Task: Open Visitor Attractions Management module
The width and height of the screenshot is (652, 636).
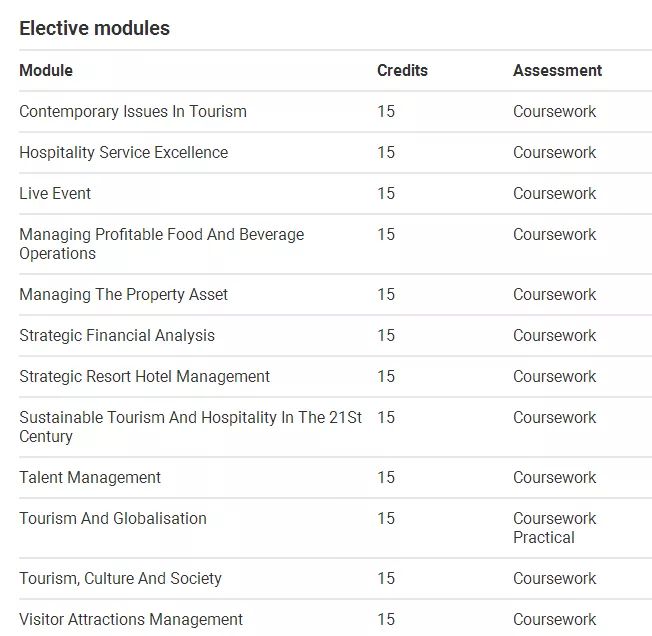Action: (131, 619)
